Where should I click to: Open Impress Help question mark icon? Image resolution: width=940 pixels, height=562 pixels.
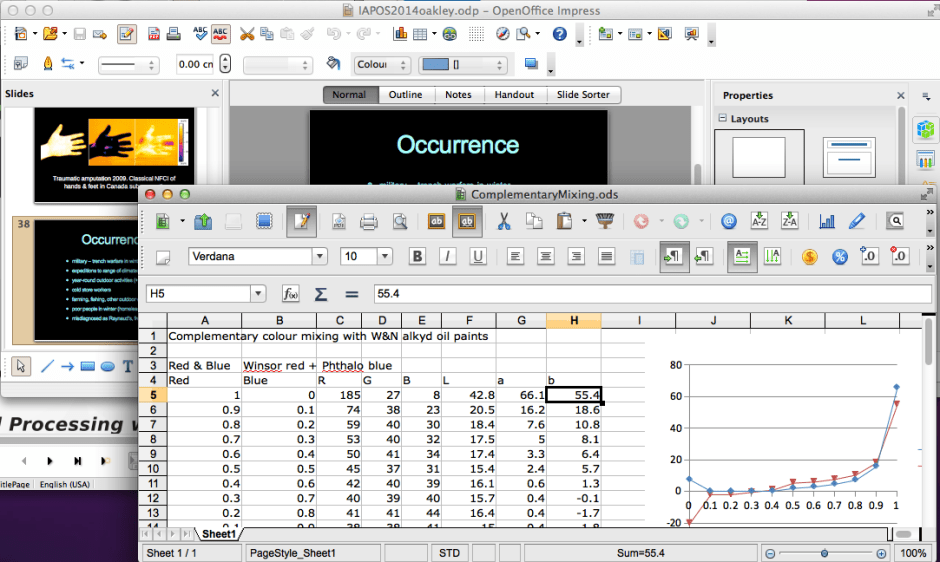click(559, 34)
